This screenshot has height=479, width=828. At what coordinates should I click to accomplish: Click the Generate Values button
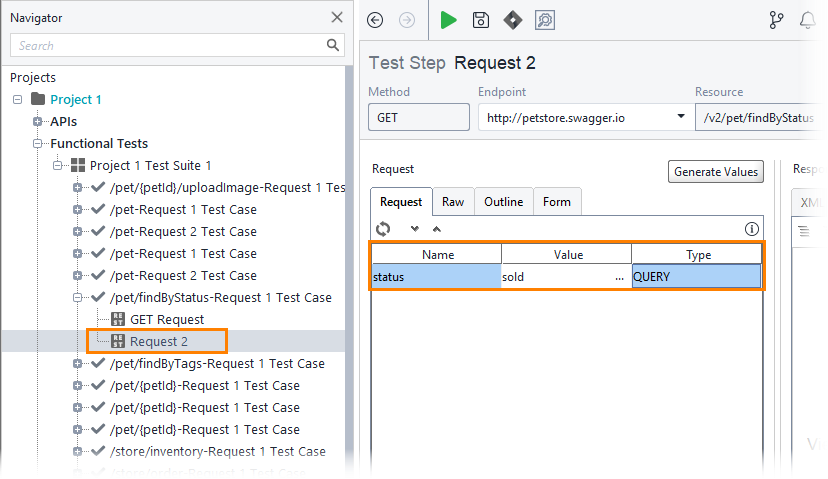click(x=716, y=172)
